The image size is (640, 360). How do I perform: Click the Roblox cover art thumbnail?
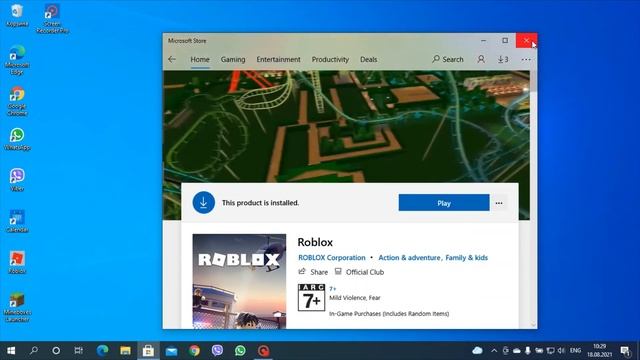(x=239, y=281)
